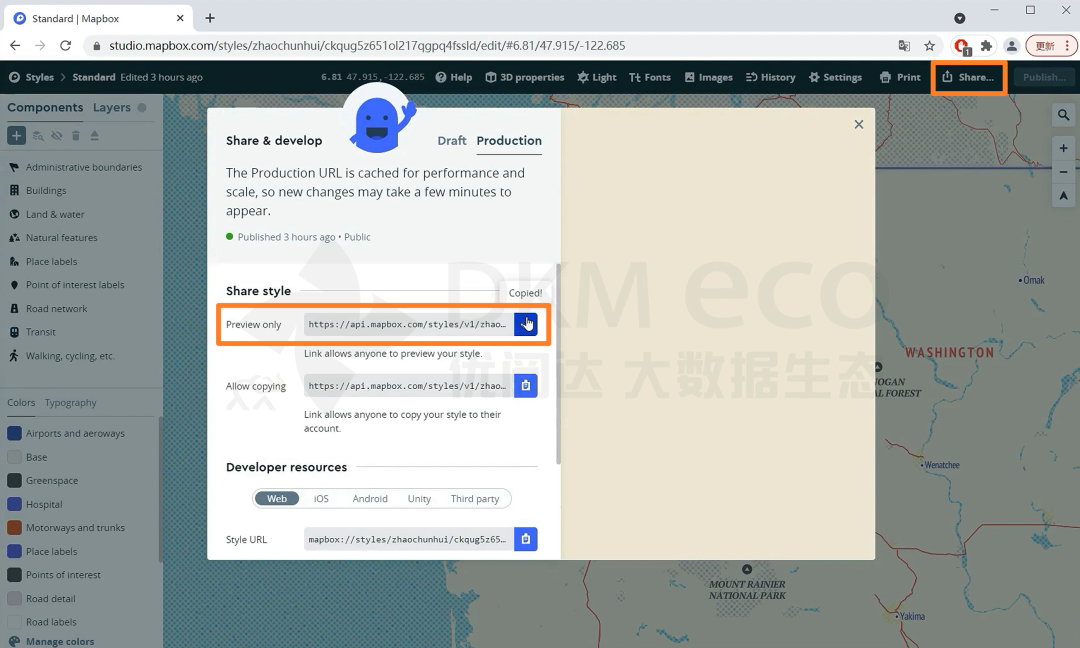Image resolution: width=1080 pixels, height=648 pixels.
Task: Open the Typography tab
Action: tap(71, 403)
